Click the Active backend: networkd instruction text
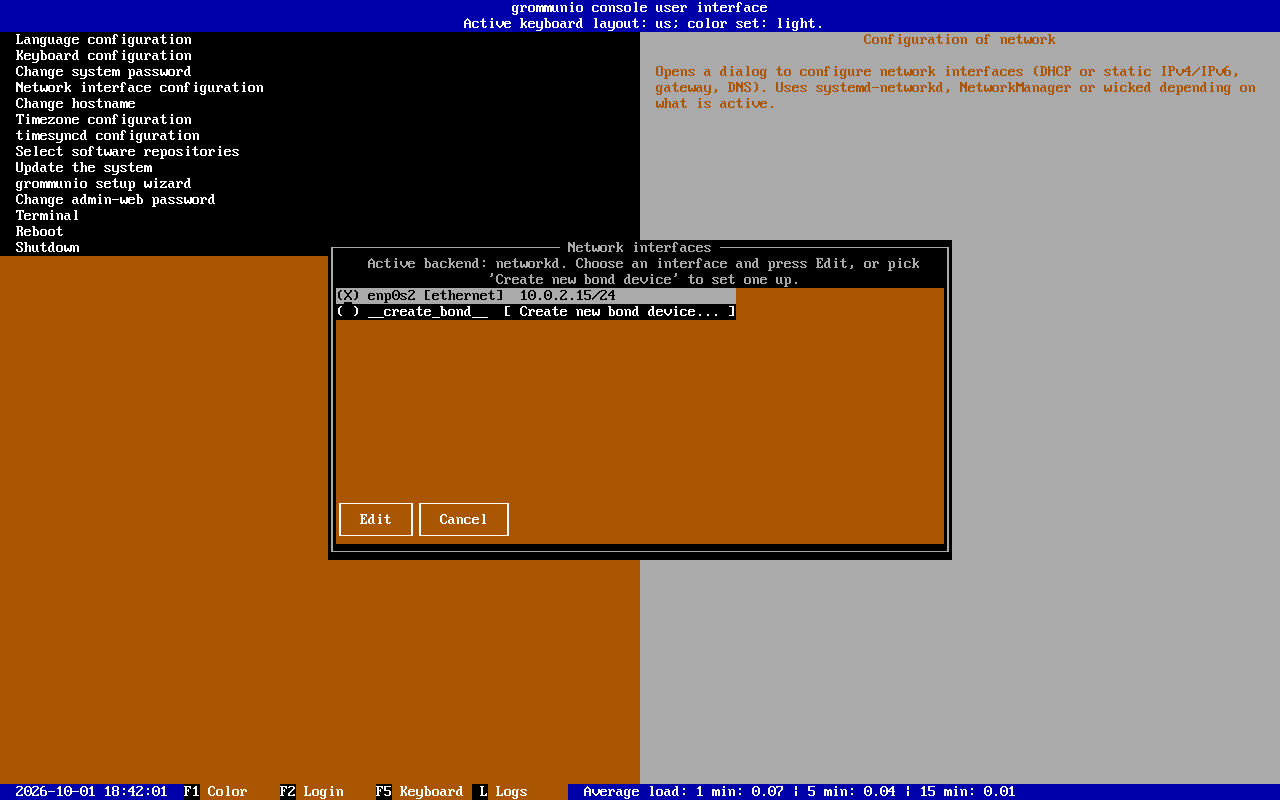 [x=644, y=272]
